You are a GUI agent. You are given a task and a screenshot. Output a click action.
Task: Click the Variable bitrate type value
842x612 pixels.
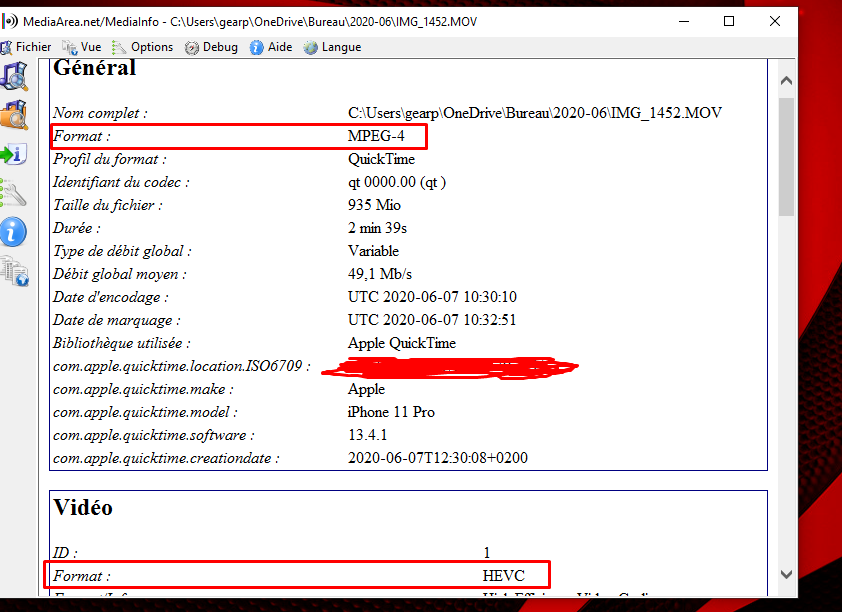tap(373, 251)
